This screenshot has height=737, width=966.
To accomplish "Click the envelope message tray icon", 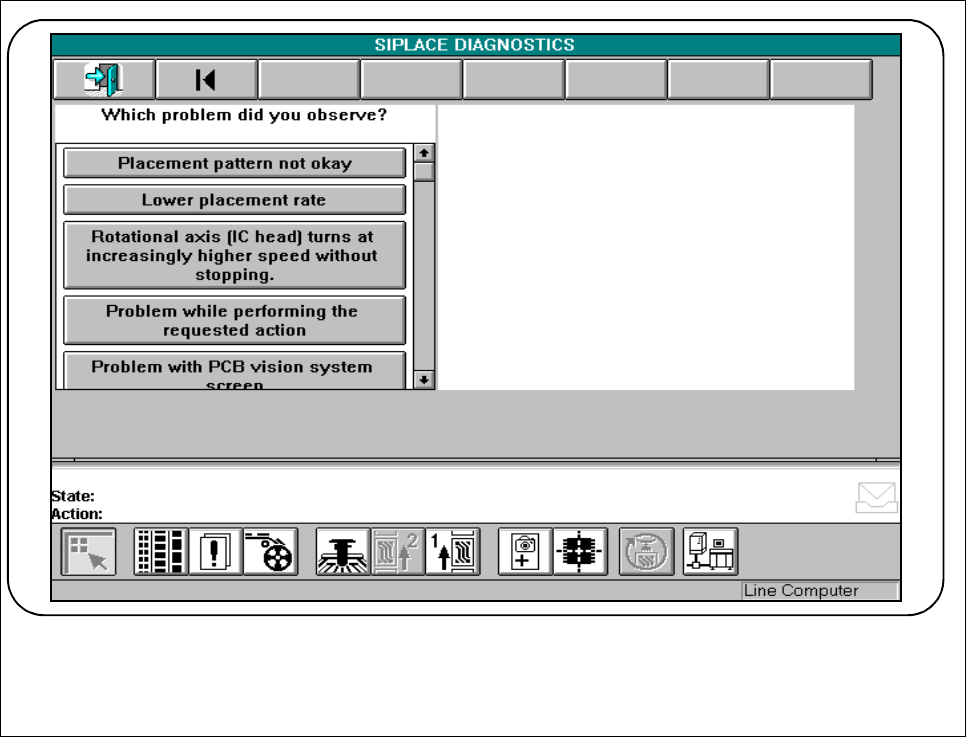I will [877, 498].
